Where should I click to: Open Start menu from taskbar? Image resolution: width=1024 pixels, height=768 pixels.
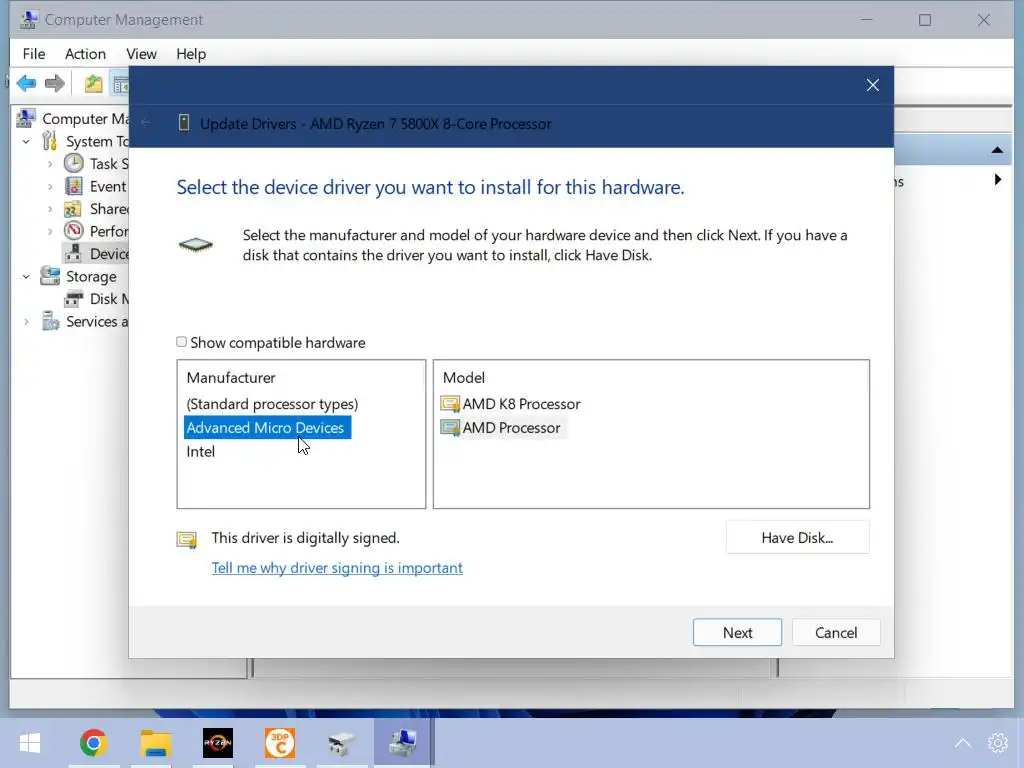(x=30, y=743)
